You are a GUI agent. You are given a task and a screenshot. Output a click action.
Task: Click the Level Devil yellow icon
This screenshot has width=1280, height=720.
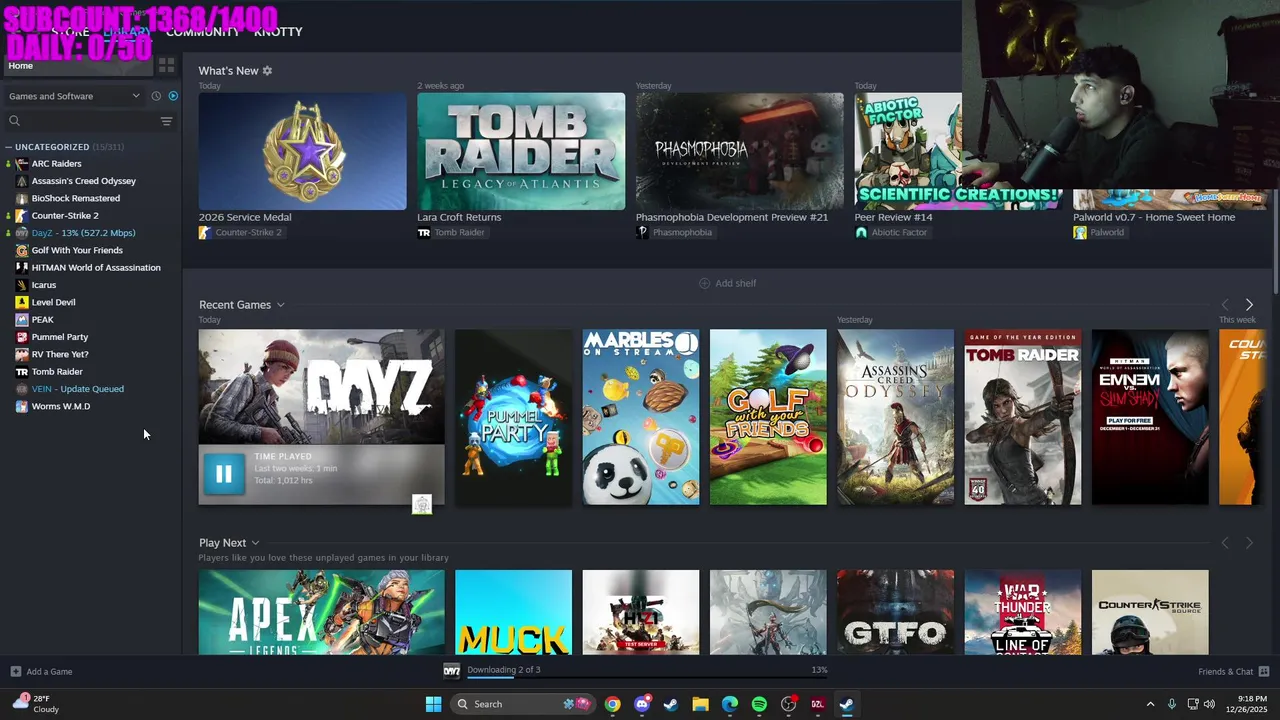22,302
